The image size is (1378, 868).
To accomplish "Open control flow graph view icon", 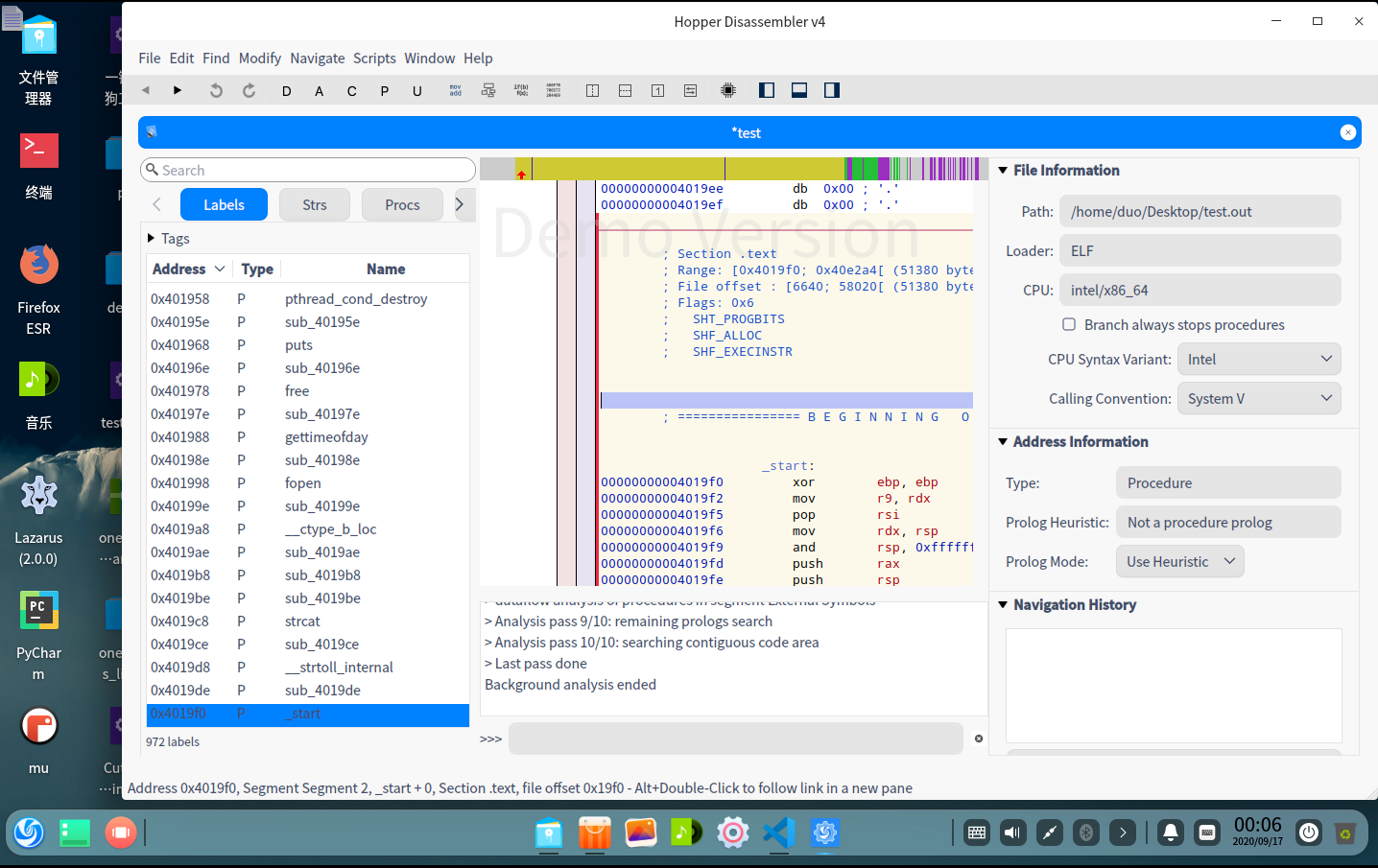I will [488, 90].
